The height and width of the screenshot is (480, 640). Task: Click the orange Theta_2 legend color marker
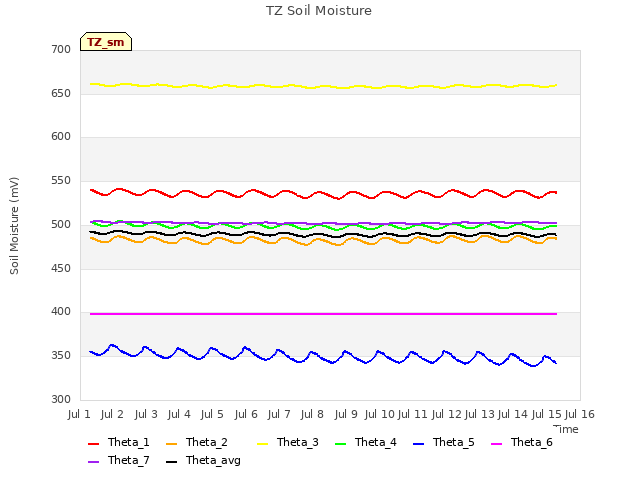pyautogui.click(x=171, y=444)
